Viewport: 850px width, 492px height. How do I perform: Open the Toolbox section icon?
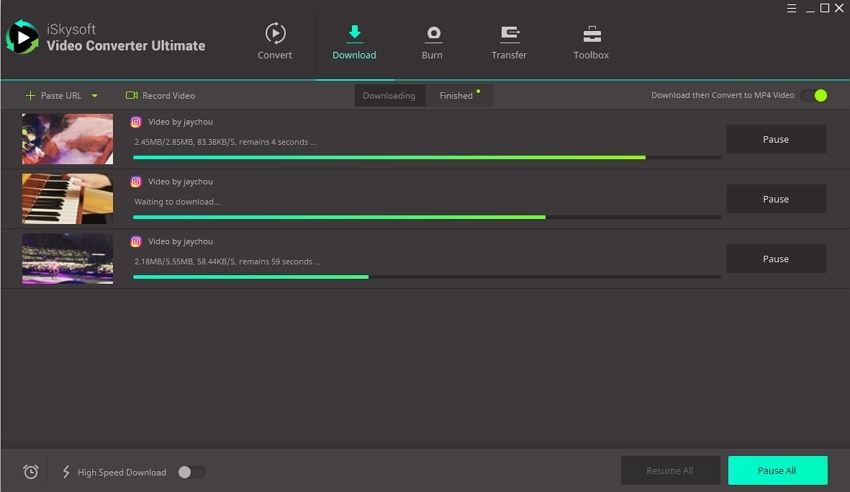click(591, 34)
